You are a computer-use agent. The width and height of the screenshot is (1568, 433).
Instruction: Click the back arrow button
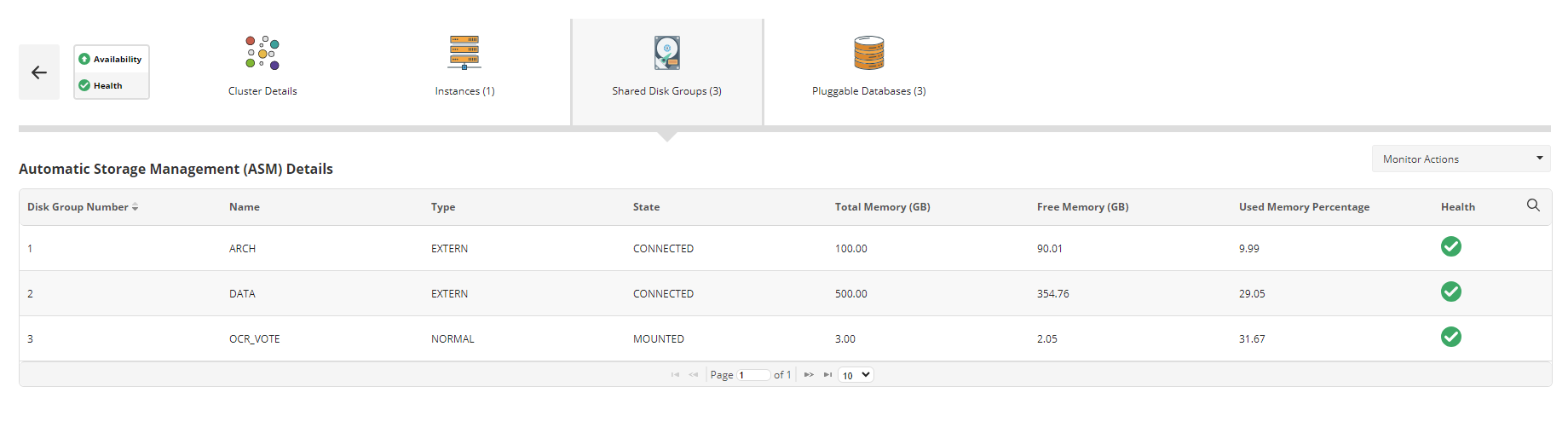click(39, 72)
